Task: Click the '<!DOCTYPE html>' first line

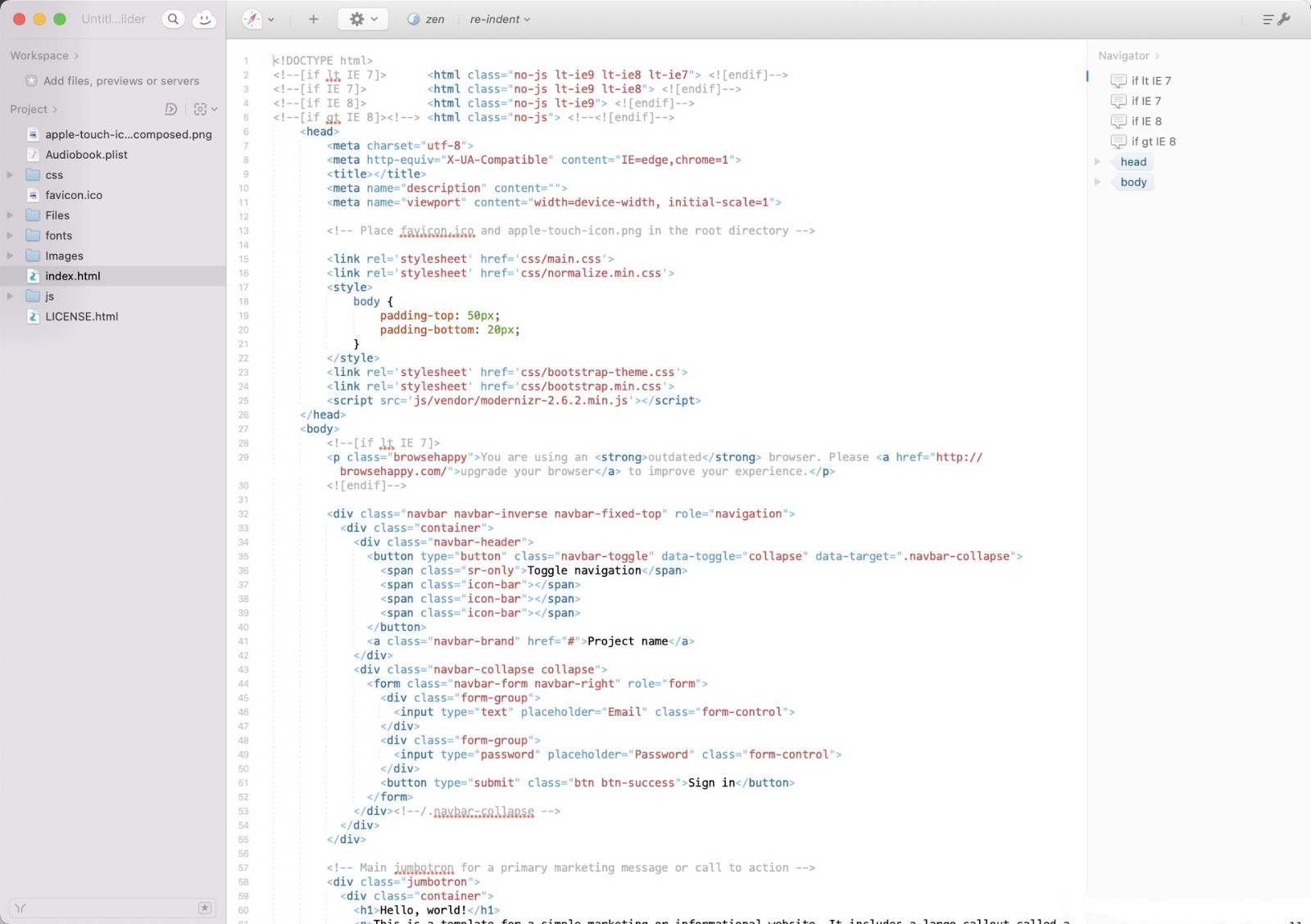Action: (323, 61)
